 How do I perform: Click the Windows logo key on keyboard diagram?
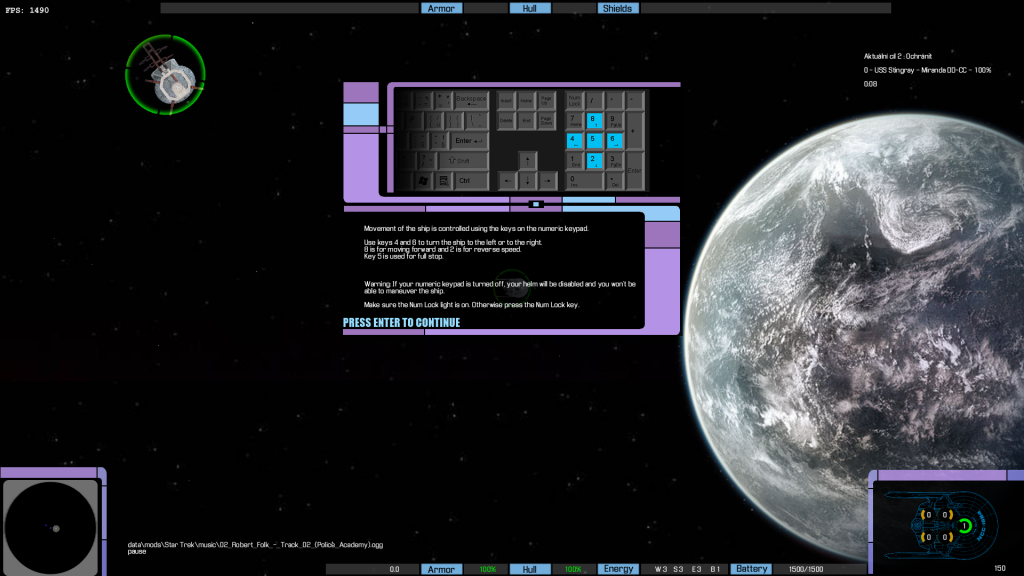click(423, 180)
